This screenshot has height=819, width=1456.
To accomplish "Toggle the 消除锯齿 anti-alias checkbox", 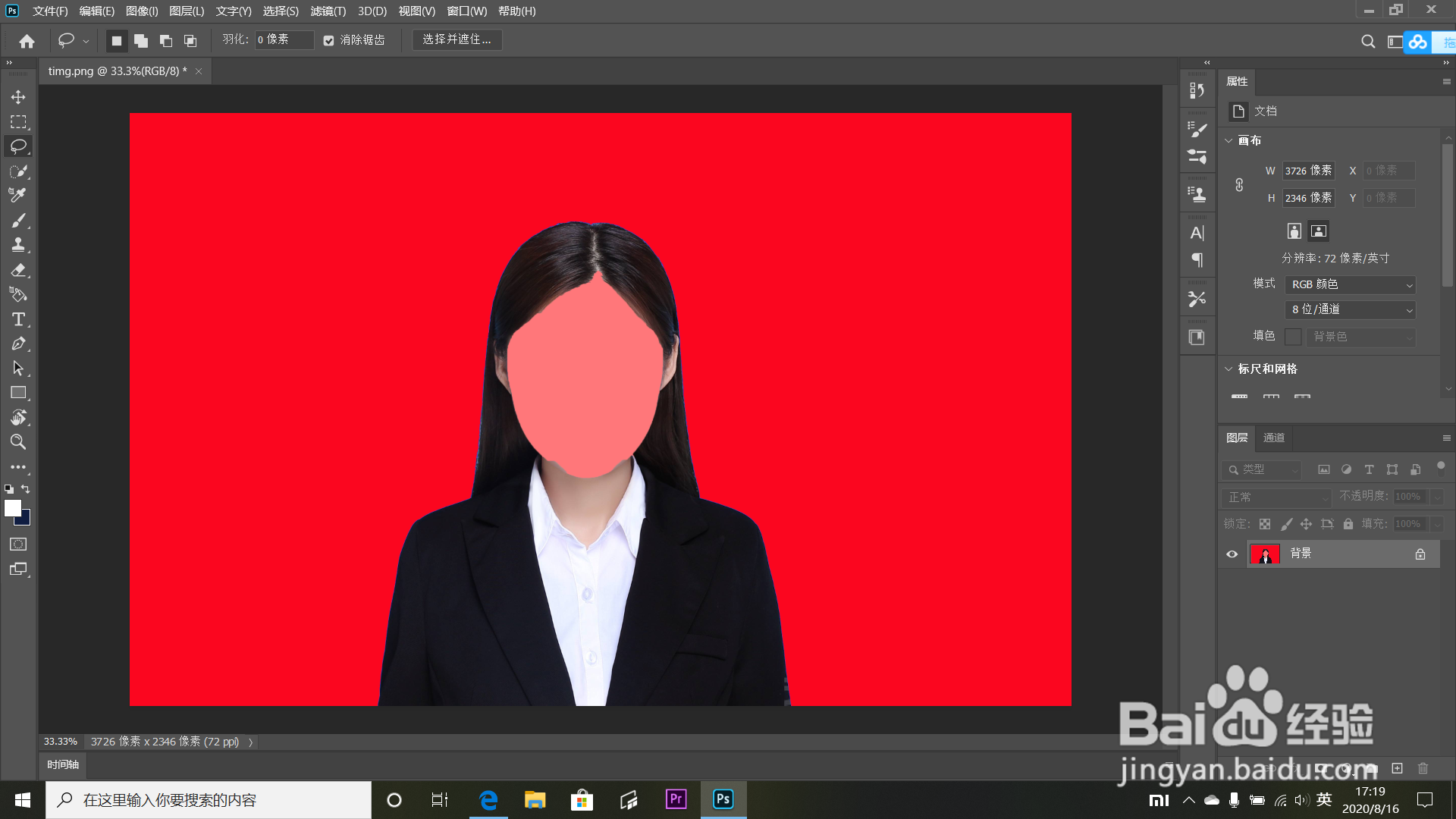I will pos(328,40).
